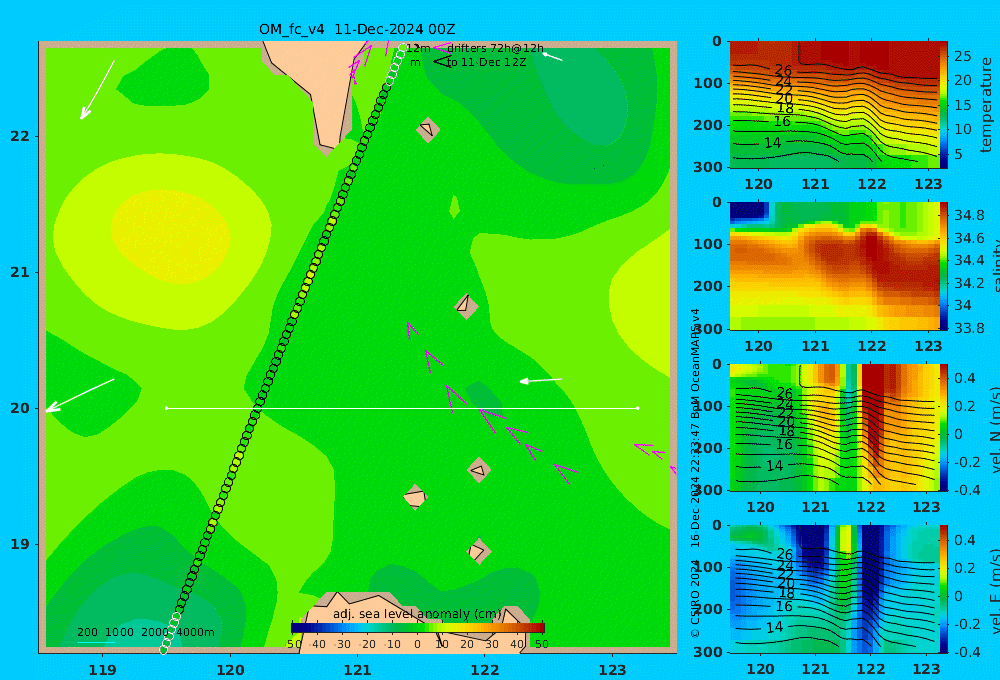The image size is (1000, 680).
Task: Click the yellow high sea-level anomaly near 21.3°N
Action: 170,235
